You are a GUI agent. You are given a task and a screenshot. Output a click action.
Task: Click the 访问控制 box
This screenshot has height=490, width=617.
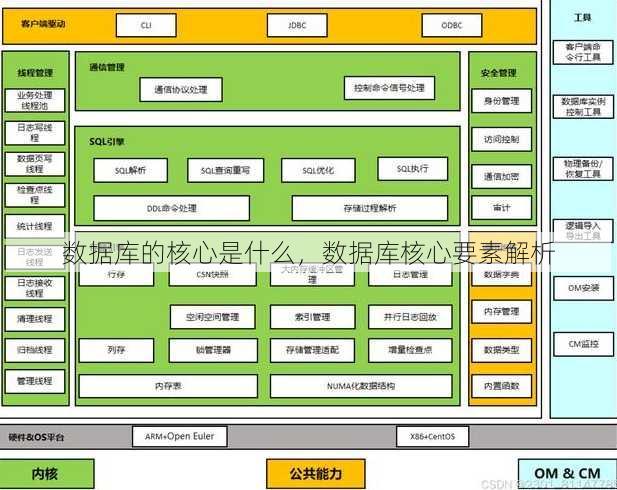tap(502, 139)
